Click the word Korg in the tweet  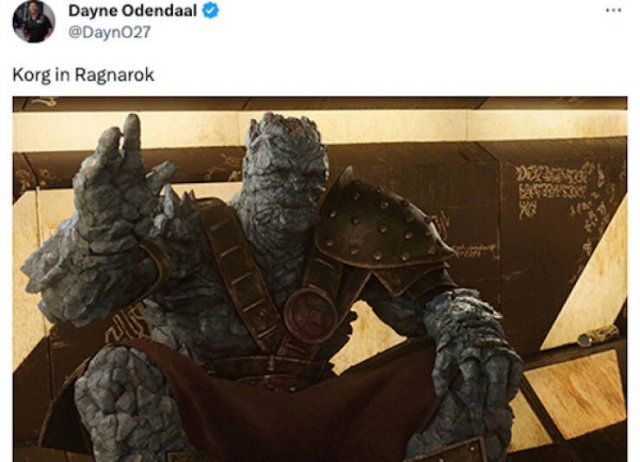[x=30, y=76]
